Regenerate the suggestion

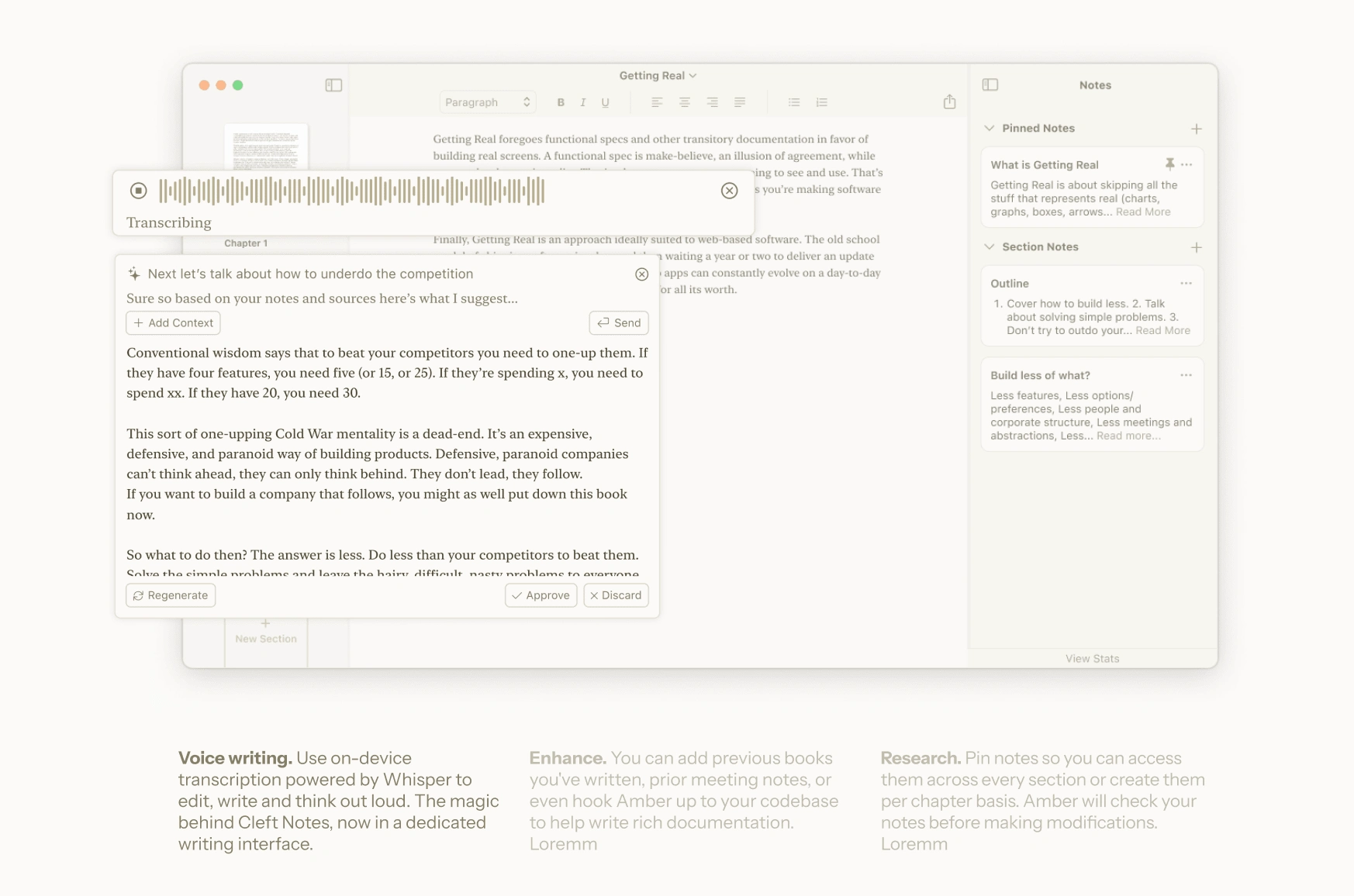pos(171,595)
